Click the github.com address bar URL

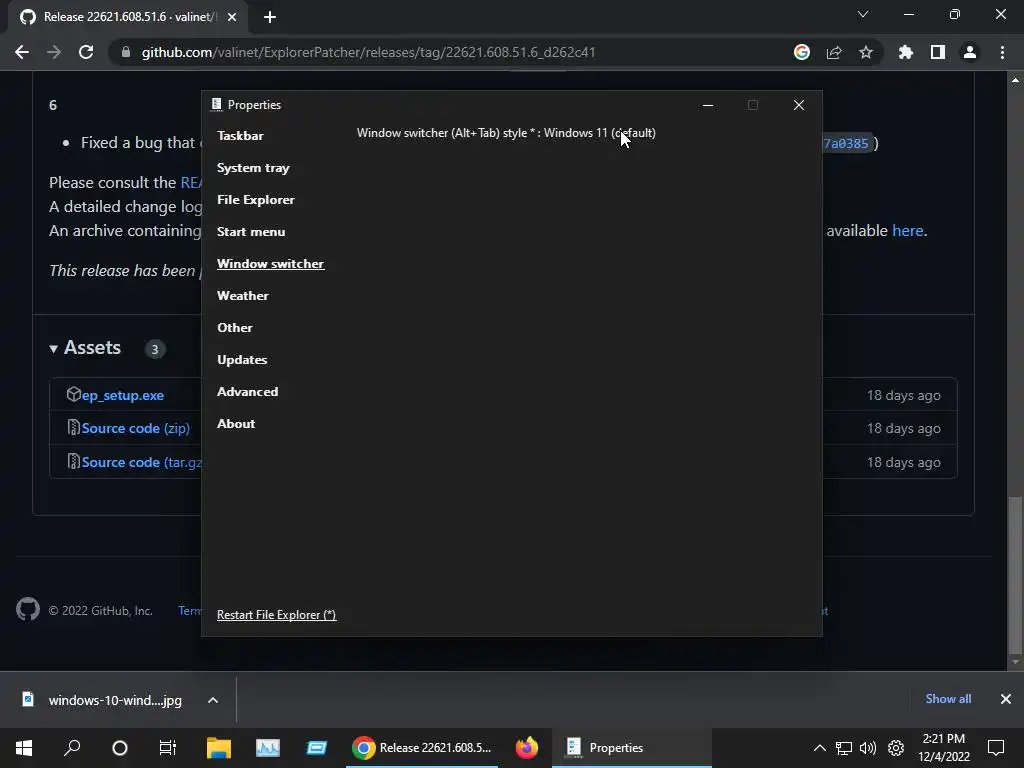click(368, 52)
